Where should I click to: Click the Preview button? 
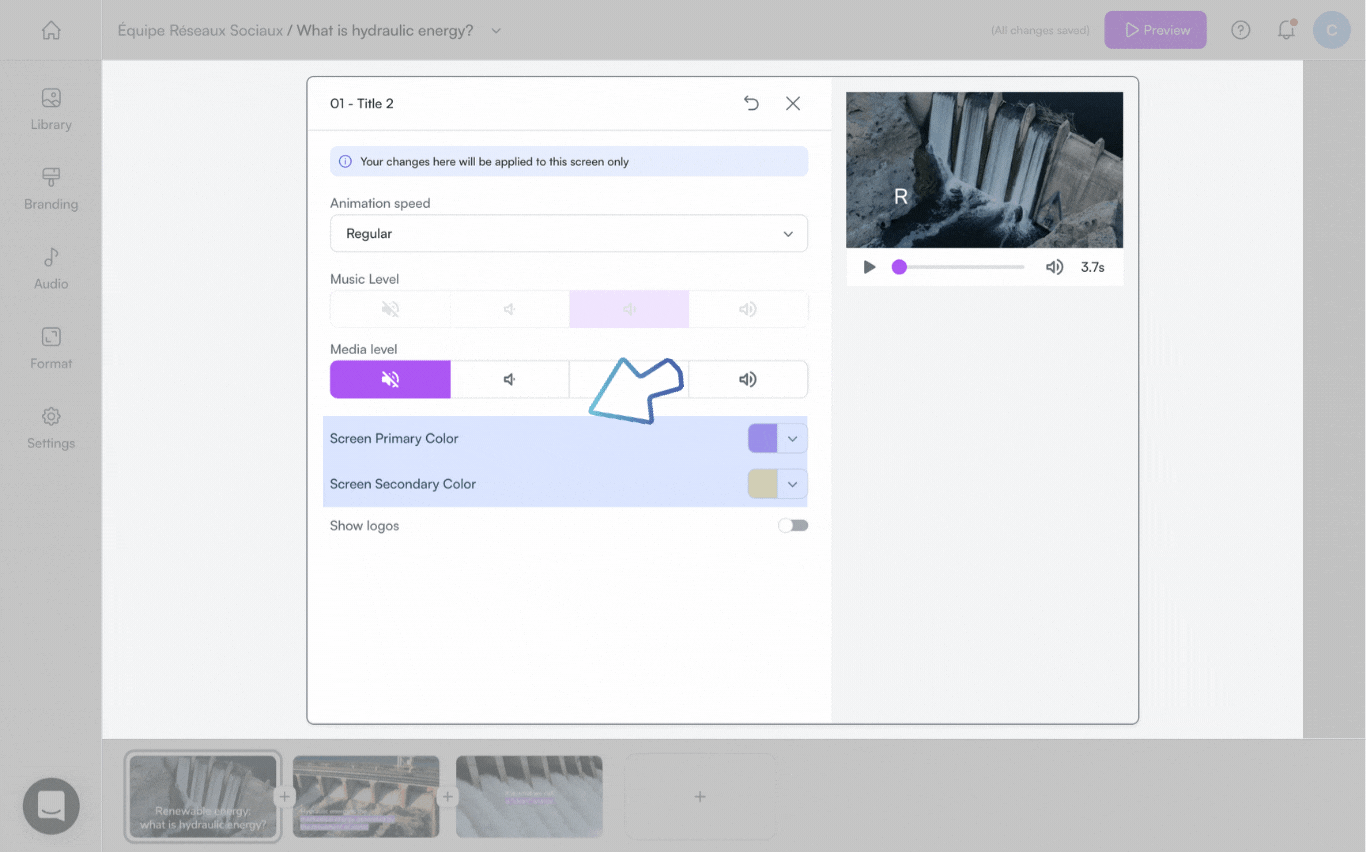click(1155, 30)
